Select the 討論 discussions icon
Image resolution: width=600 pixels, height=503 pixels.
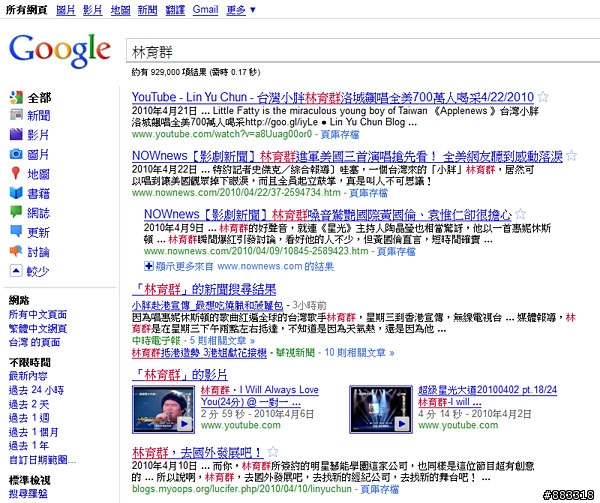pyautogui.click(x=16, y=251)
